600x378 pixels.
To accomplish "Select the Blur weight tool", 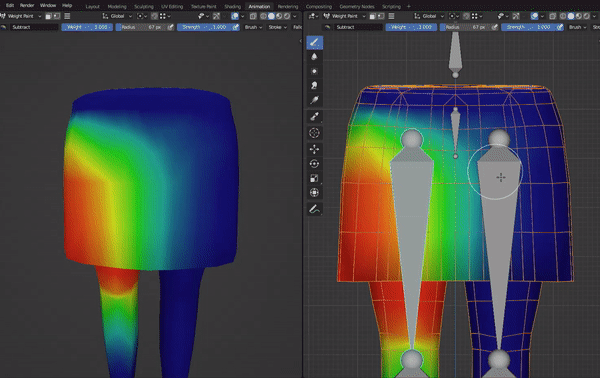I will click(315, 57).
